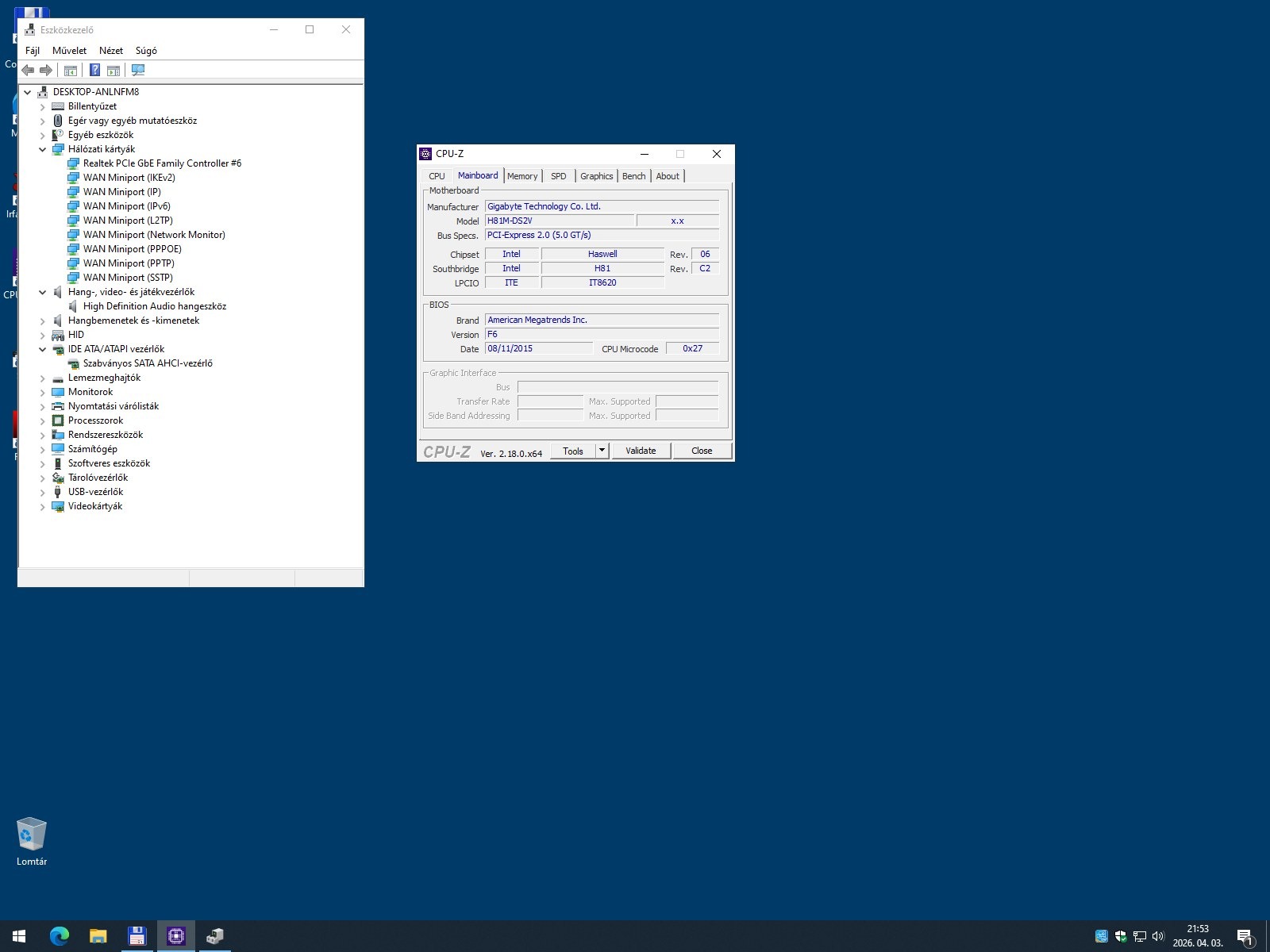Click the Realtek PCIe GbE adapter icon
Screen dimensions: 1270x952
point(73,163)
